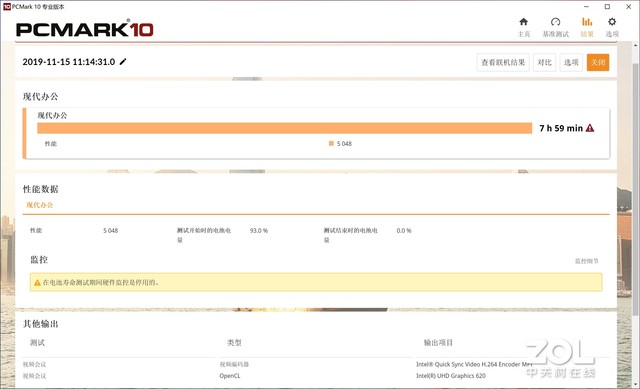Click the pencil icon to rename result

coord(123,62)
